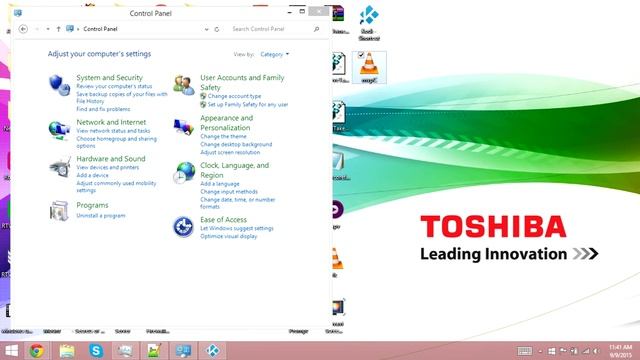Click Change date, time, or number formats

point(238,203)
